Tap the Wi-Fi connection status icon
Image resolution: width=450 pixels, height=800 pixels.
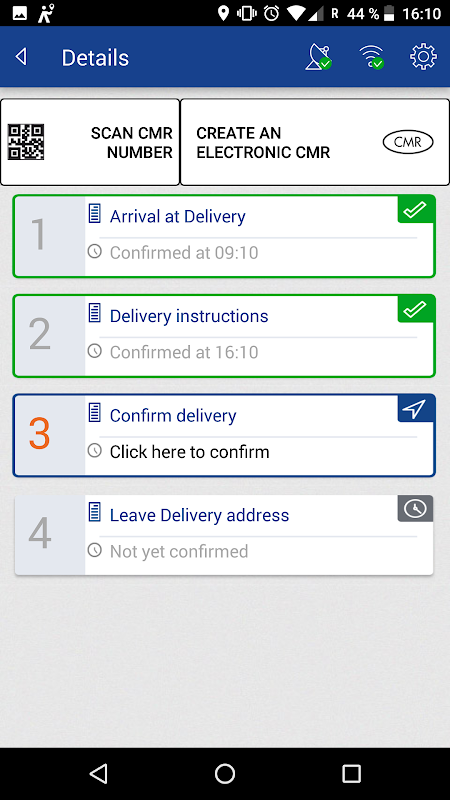tap(371, 57)
